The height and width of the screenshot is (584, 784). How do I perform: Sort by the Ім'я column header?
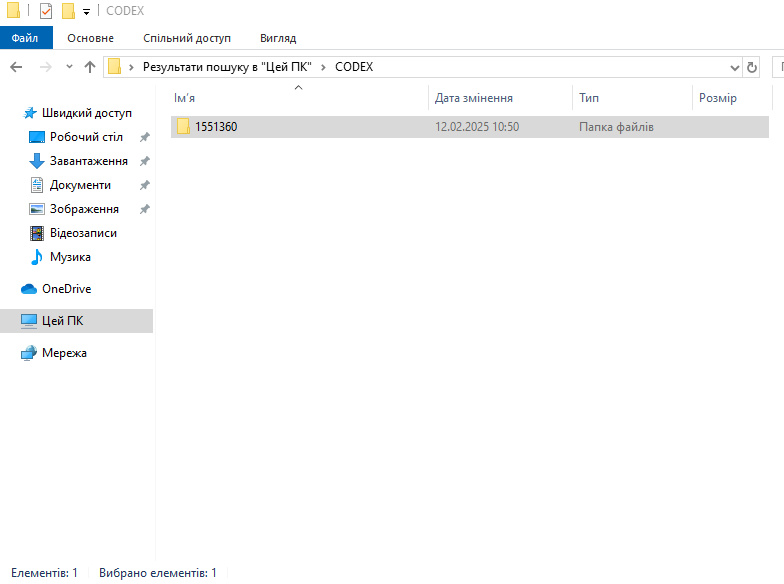[185, 98]
